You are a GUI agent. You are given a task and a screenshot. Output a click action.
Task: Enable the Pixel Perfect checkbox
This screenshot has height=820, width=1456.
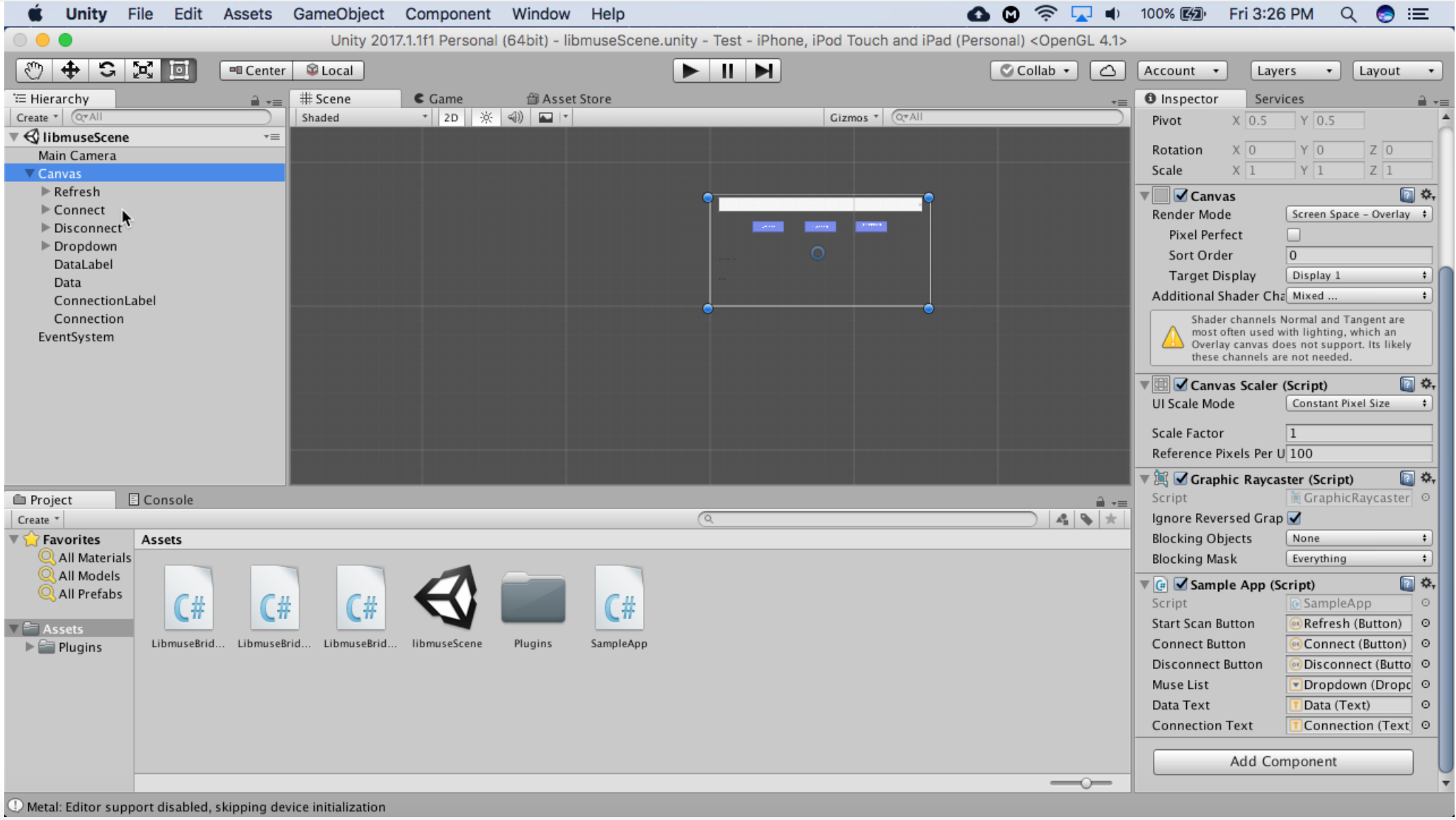[1293, 235]
